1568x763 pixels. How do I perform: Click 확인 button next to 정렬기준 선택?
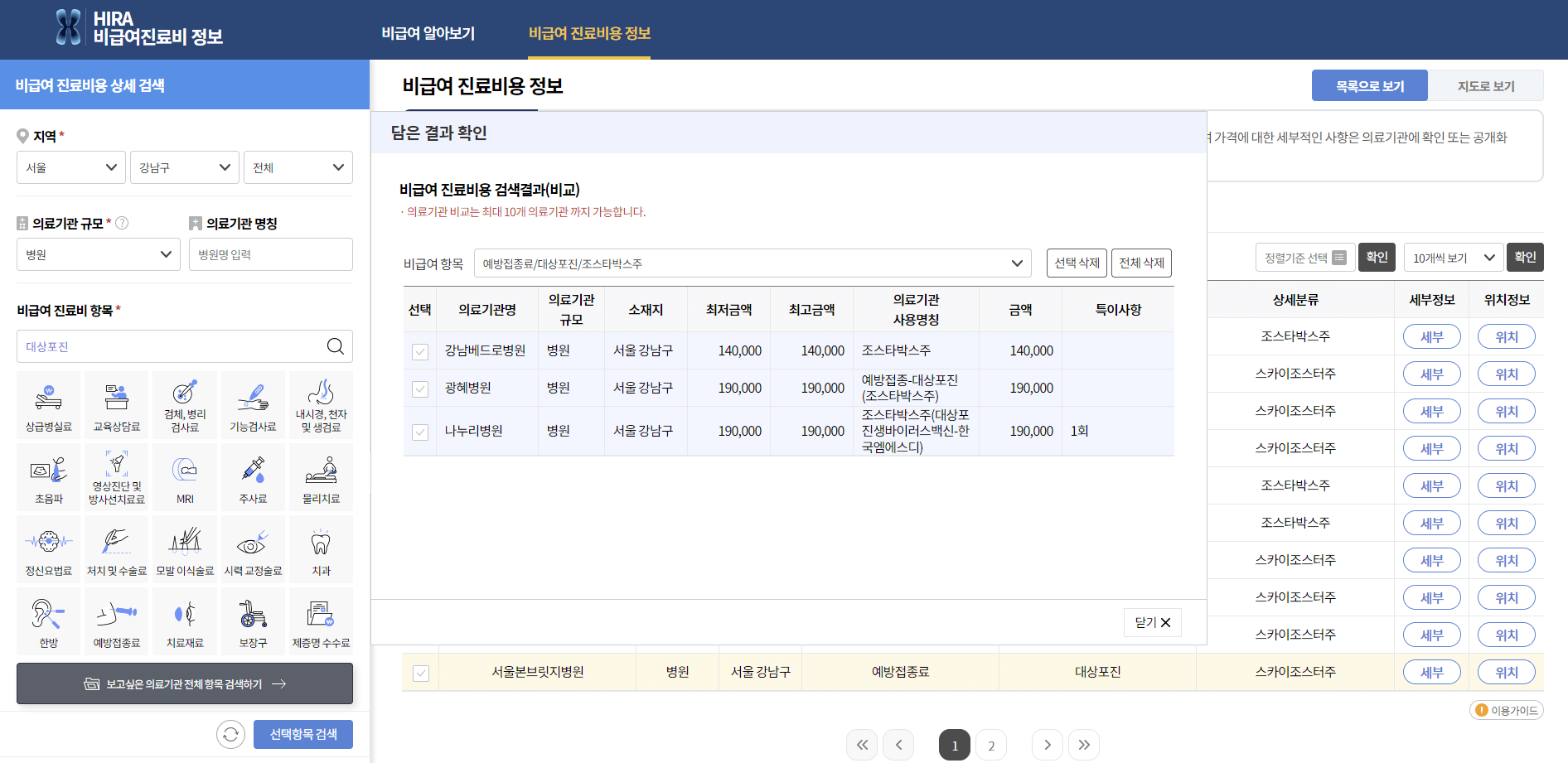(1377, 257)
